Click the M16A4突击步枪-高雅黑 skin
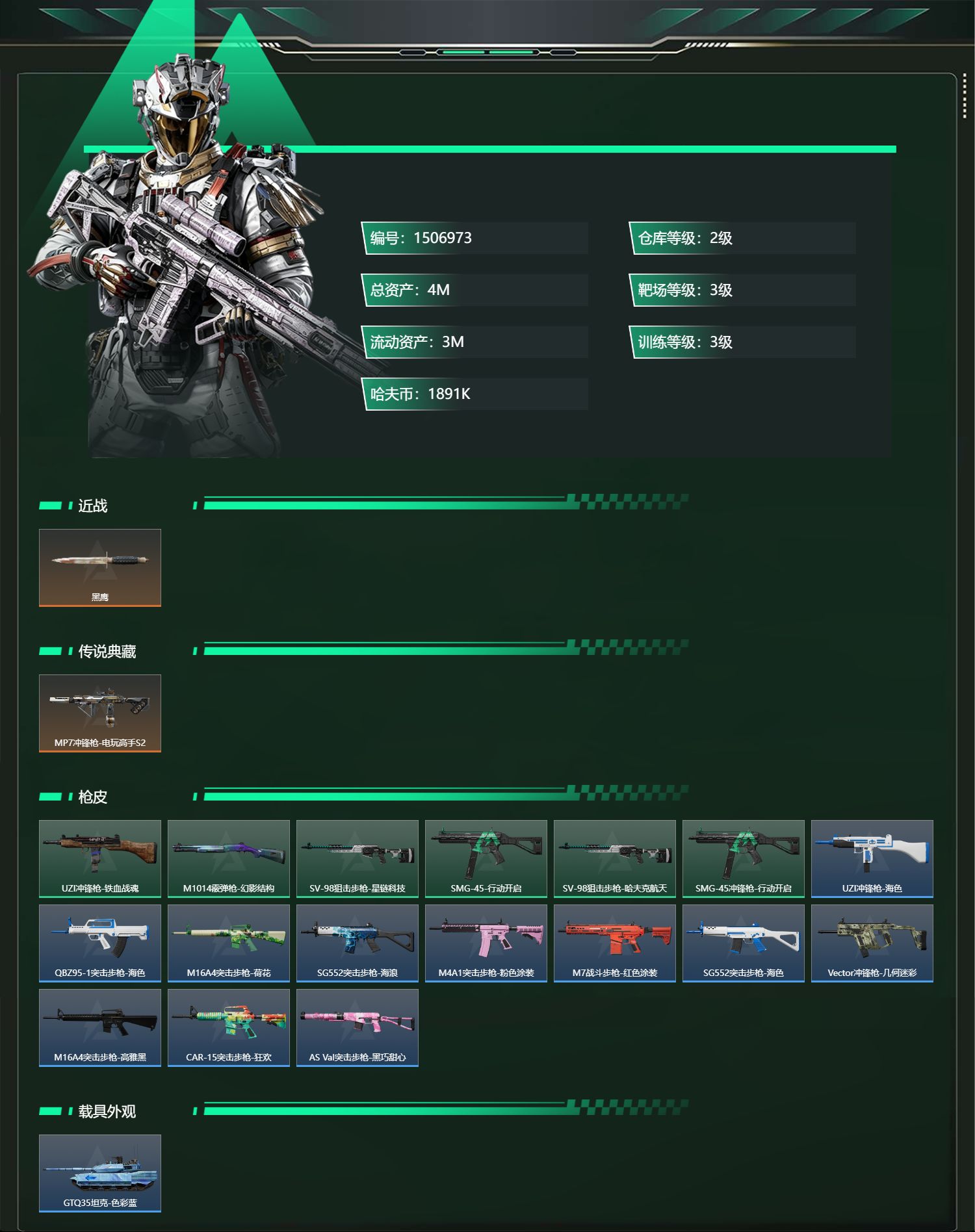 pos(100,1028)
